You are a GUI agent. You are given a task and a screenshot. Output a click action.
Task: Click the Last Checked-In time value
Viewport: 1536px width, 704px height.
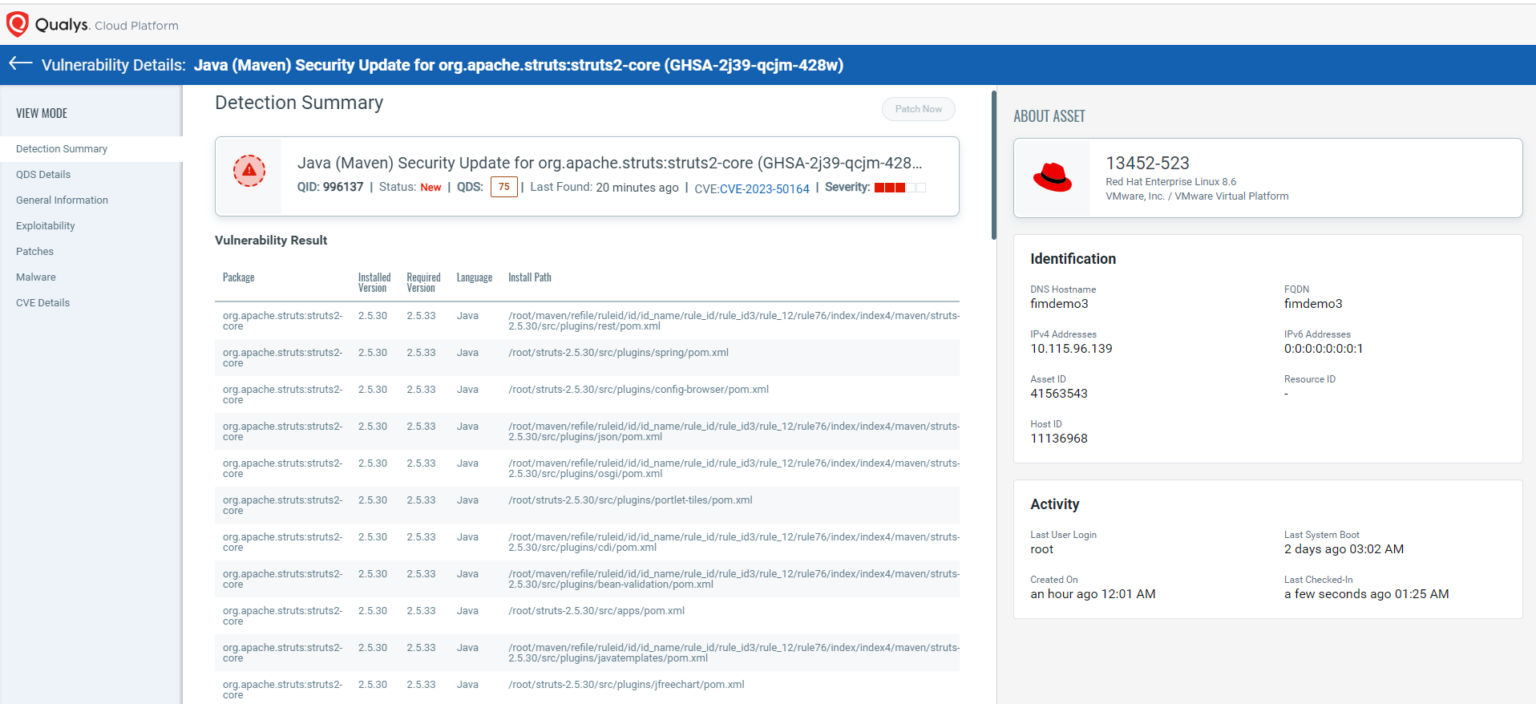[x=1366, y=594]
